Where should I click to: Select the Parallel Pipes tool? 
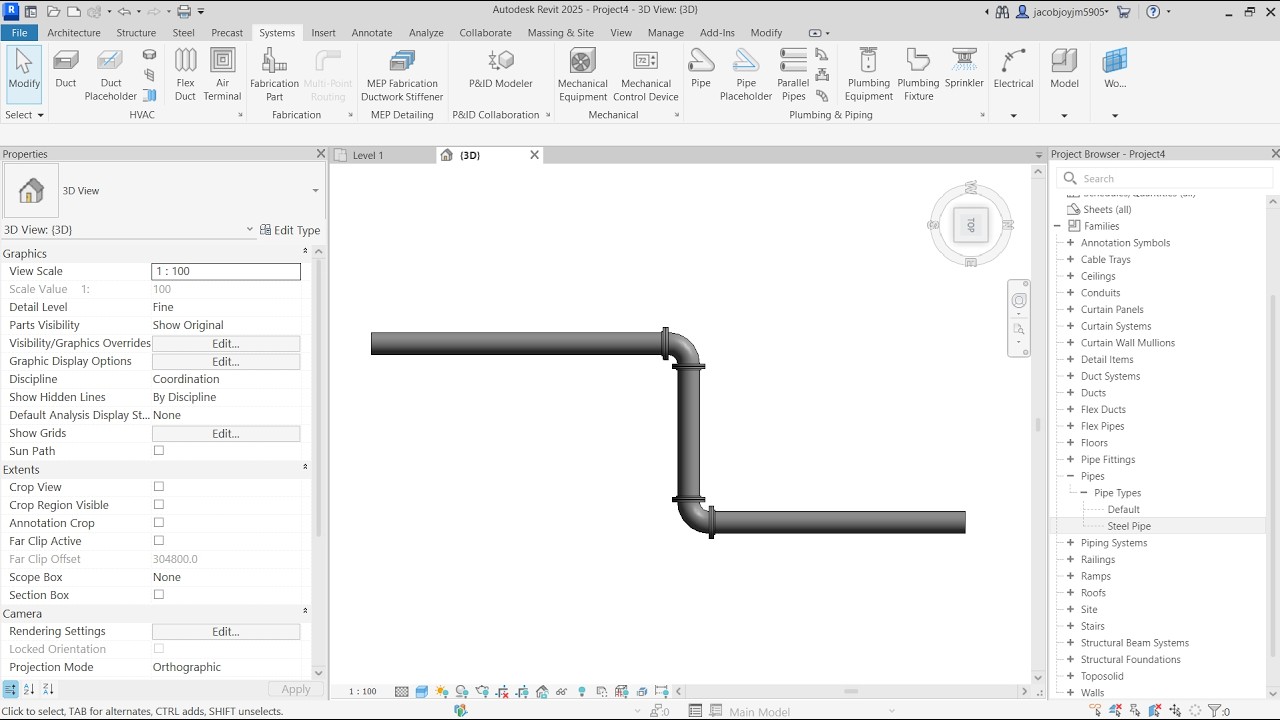(x=793, y=75)
